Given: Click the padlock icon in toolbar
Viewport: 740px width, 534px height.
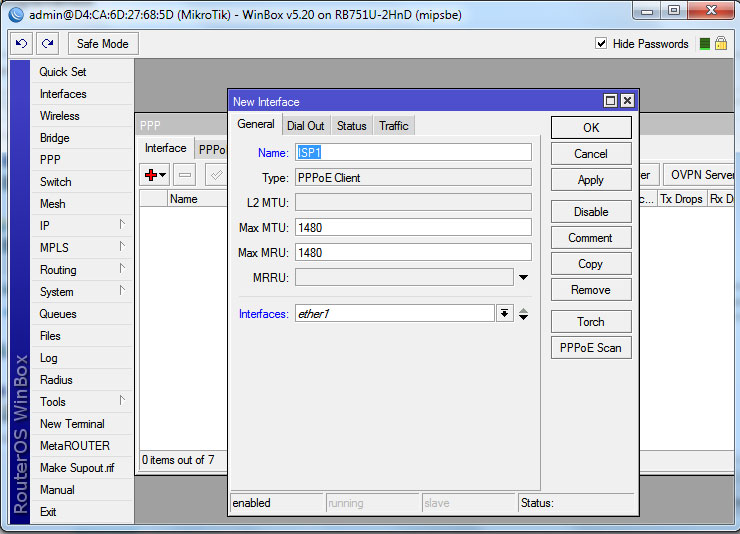Looking at the screenshot, I should pos(720,44).
